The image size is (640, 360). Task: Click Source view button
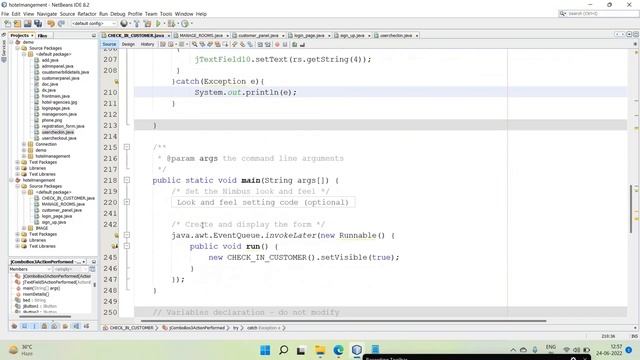tap(109, 44)
